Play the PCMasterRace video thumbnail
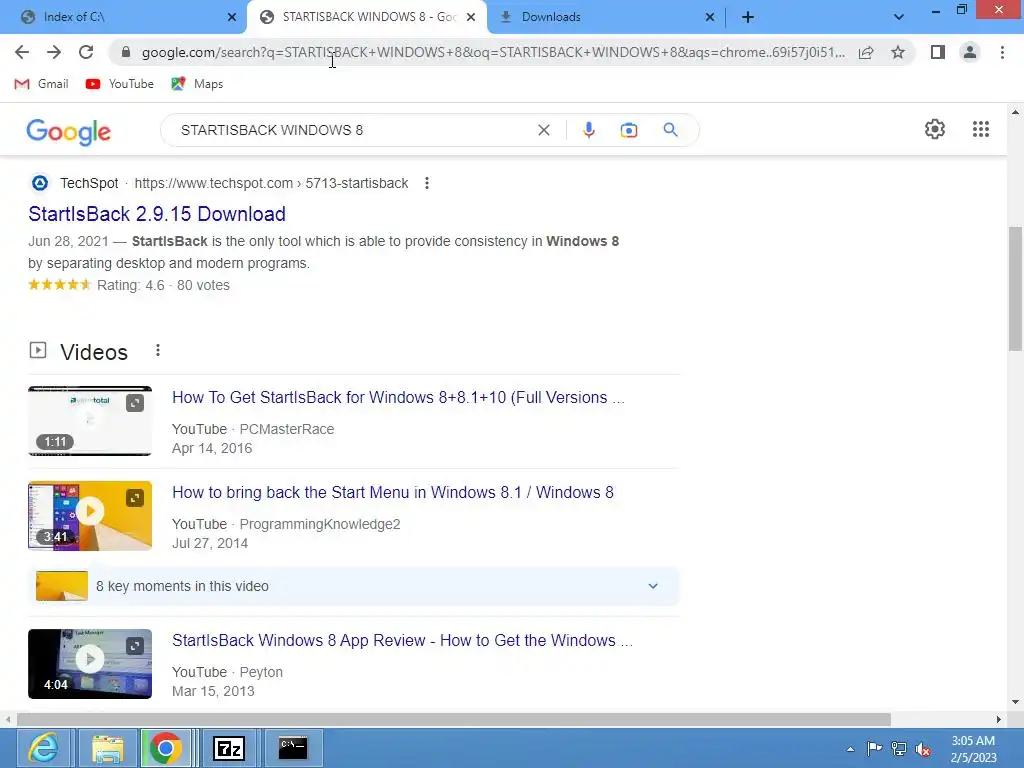Screen dimensions: 1024x768 point(90,421)
